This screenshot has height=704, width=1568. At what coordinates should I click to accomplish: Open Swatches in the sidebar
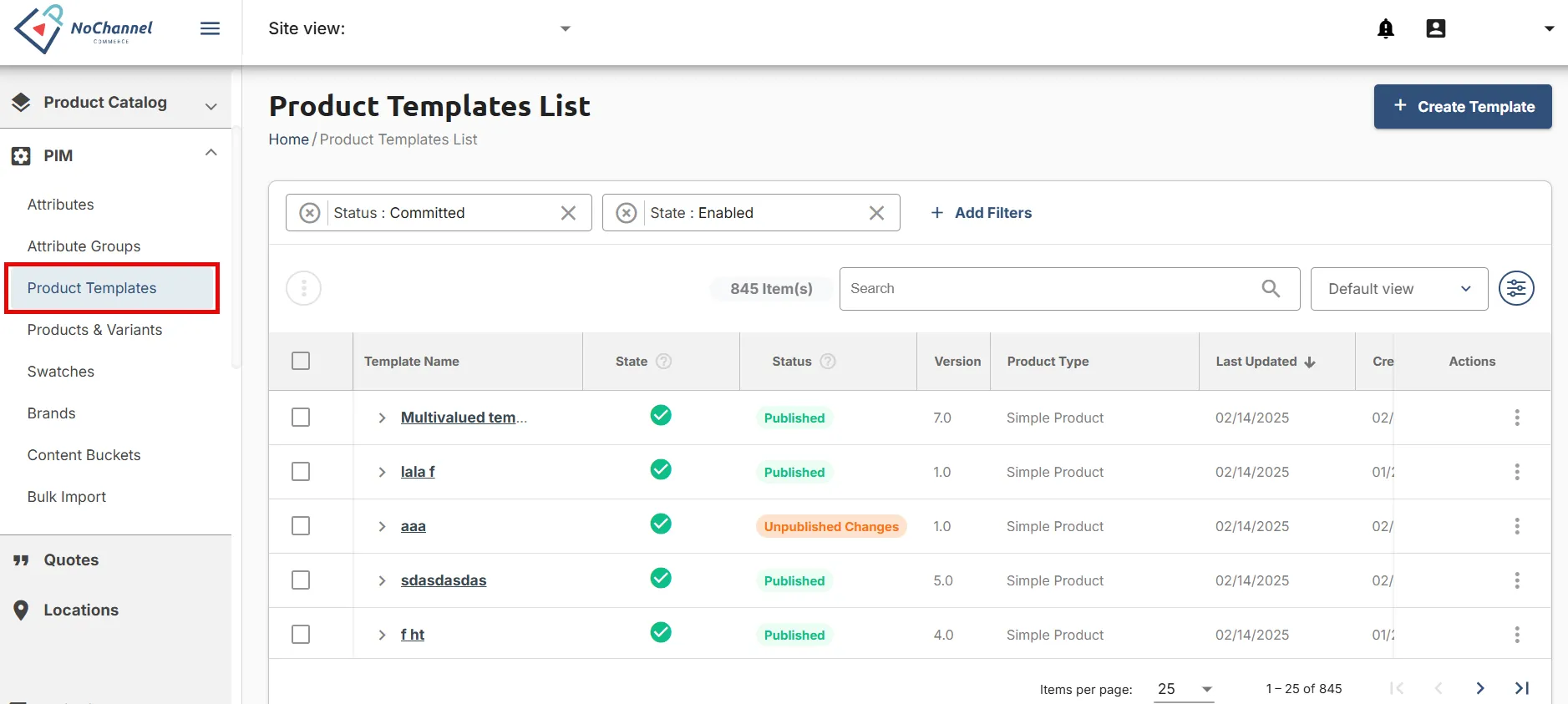click(61, 372)
